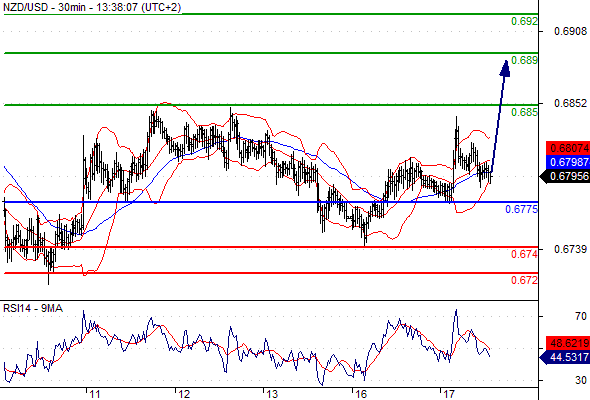The width and height of the screenshot is (590, 400).
Task: Select the 0.6739 price axis value
Action: [x=570, y=249]
